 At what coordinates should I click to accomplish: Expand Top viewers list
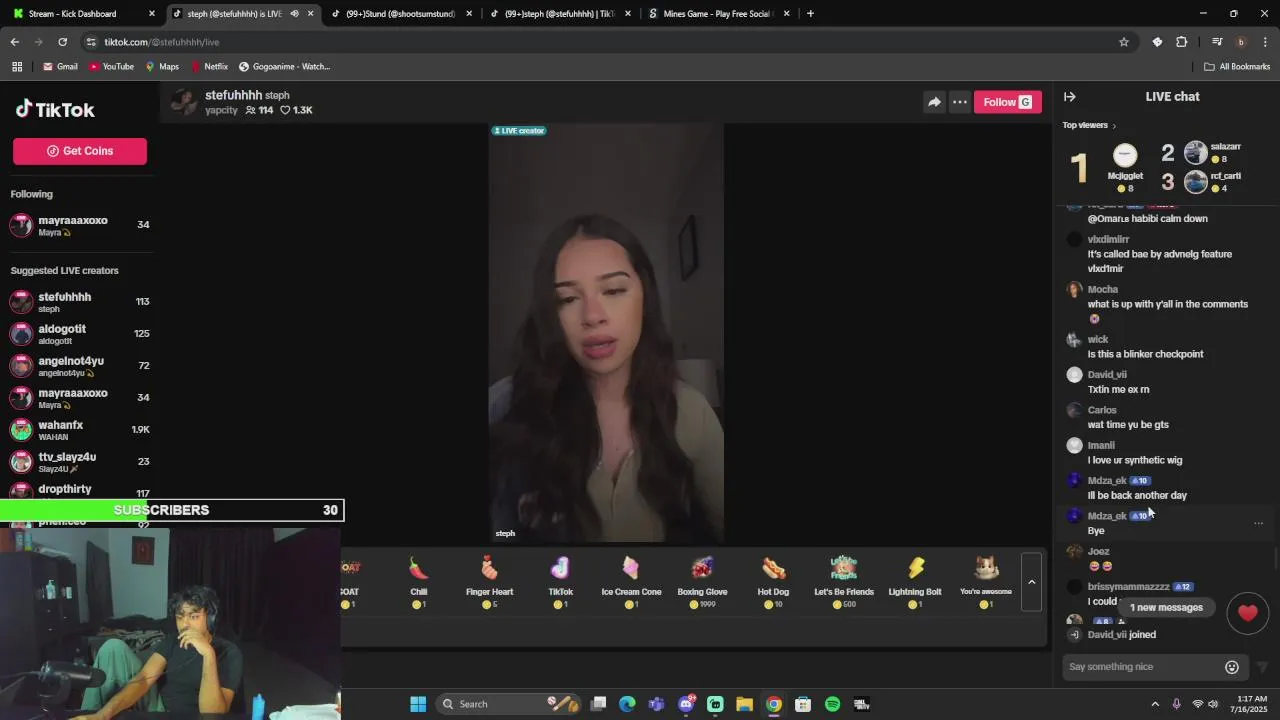tap(1089, 125)
